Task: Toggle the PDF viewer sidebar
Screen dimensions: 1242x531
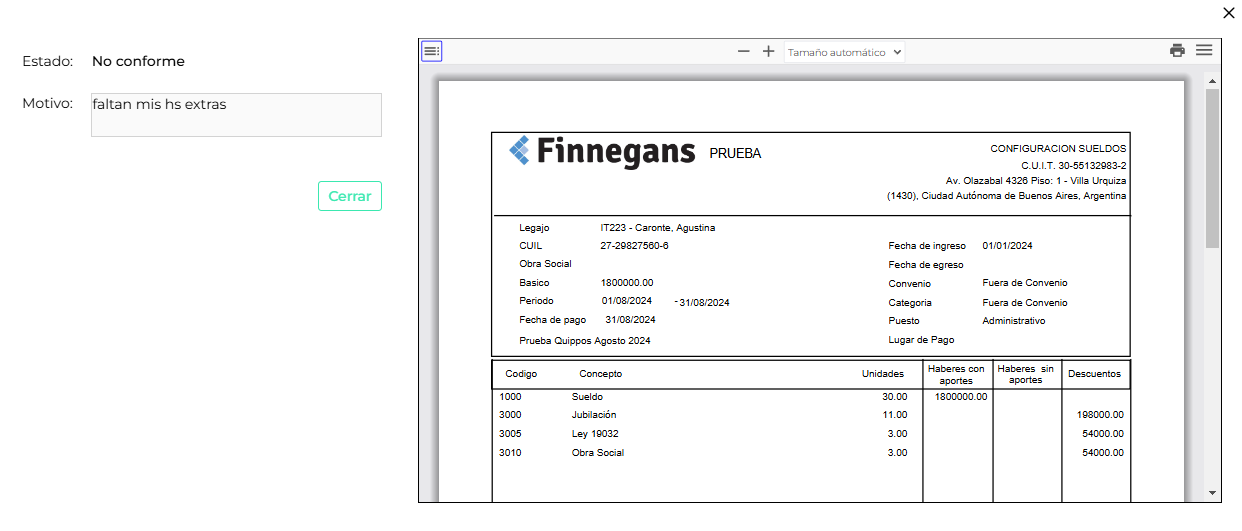Action: [x=431, y=51]
